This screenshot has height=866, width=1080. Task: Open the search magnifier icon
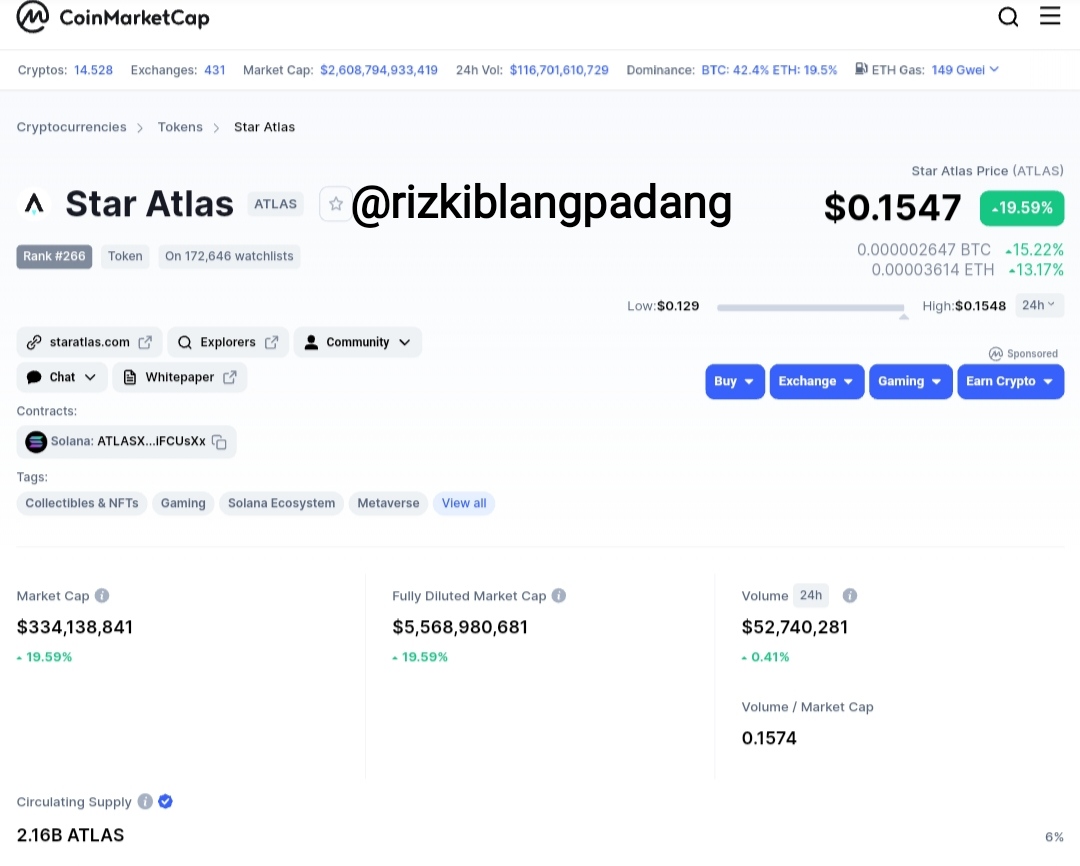point(1008,17)
